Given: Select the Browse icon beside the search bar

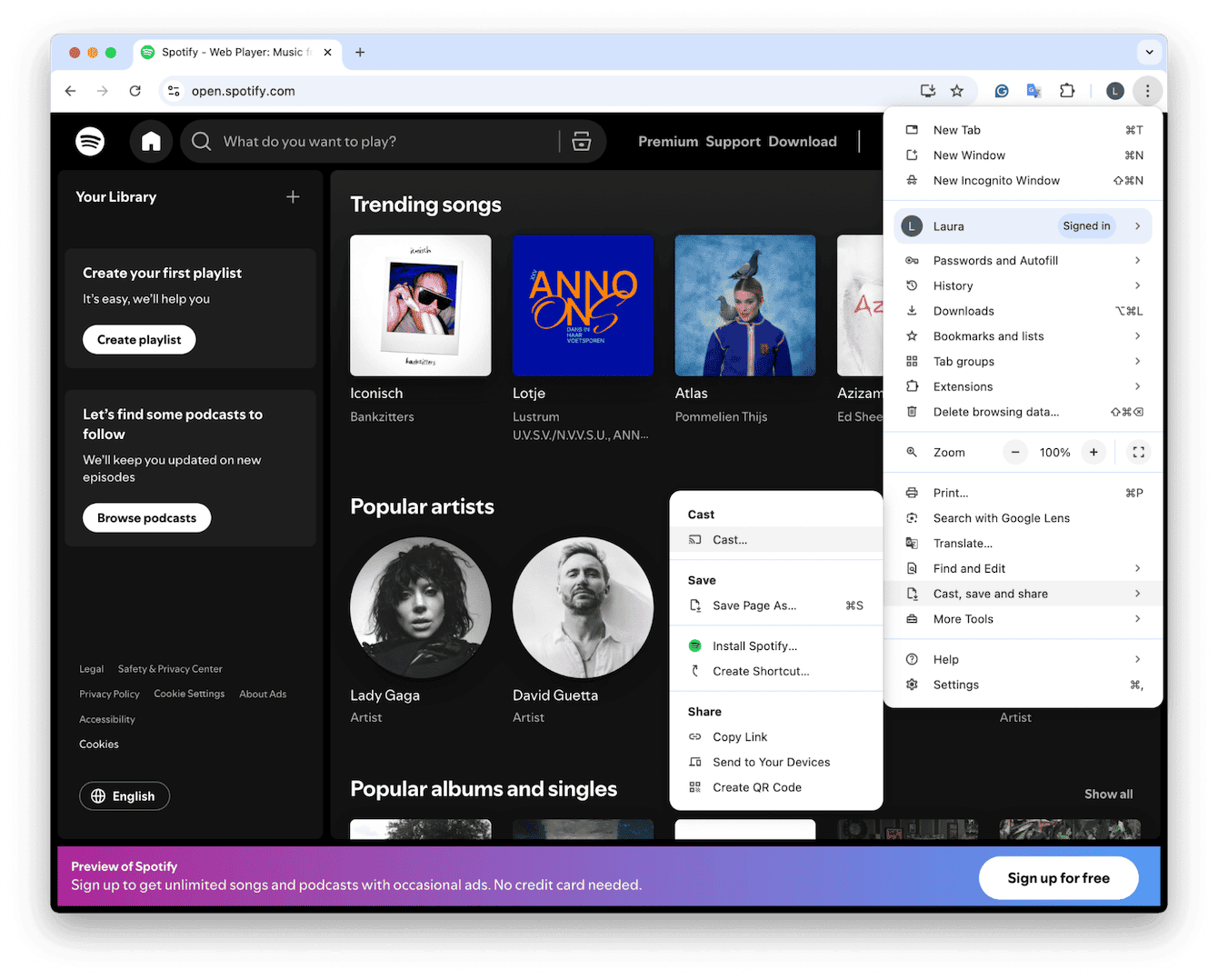Looking at the screenshot, I should coord(581,141).
